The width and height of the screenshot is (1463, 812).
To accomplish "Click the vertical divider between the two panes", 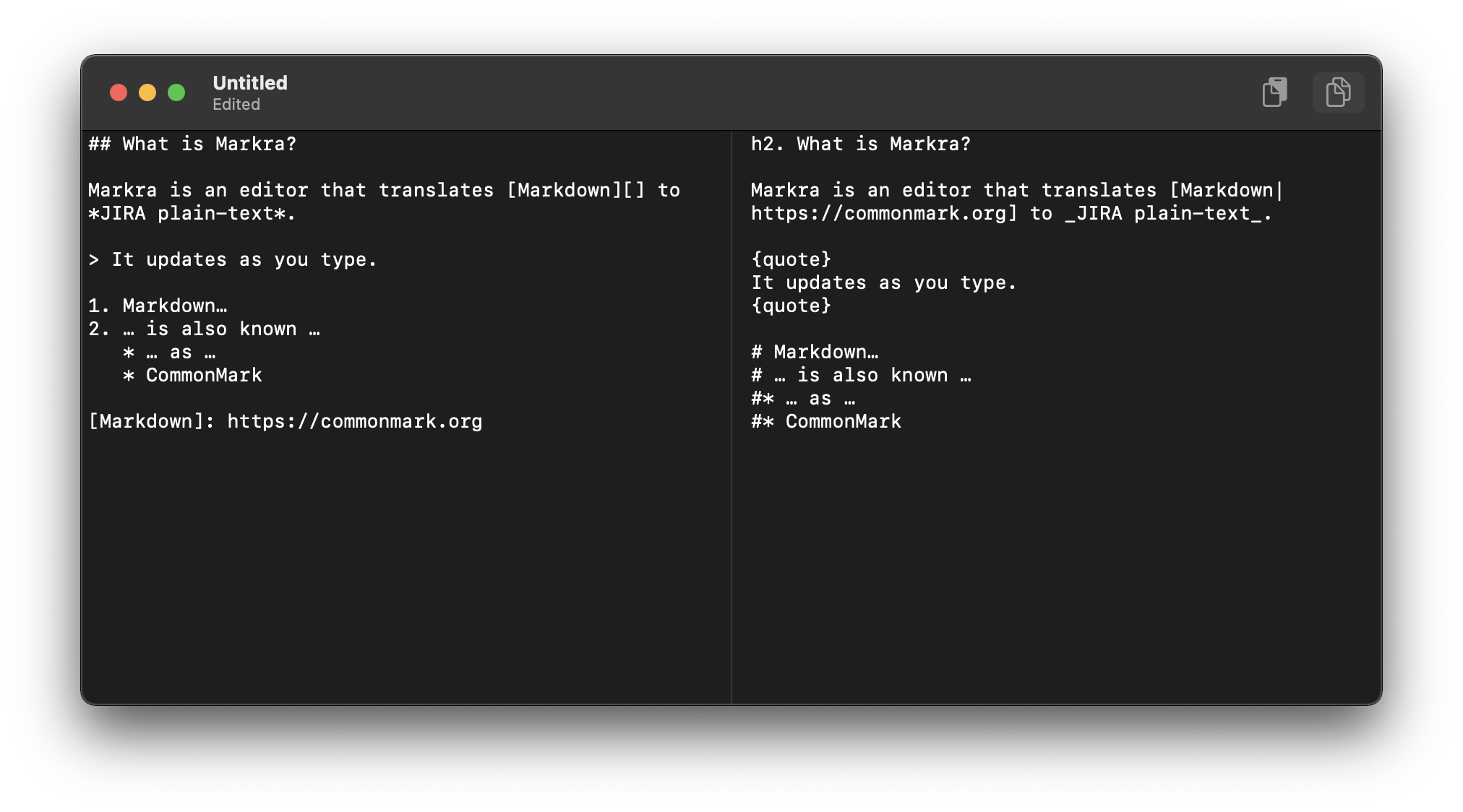I will coord(731,418).
